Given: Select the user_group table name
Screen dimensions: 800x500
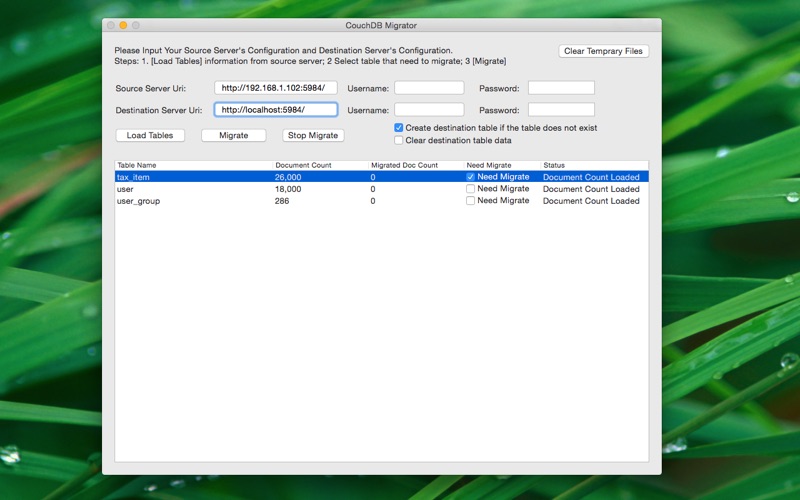Looking at the screenshot, I should tap(138, 201).
